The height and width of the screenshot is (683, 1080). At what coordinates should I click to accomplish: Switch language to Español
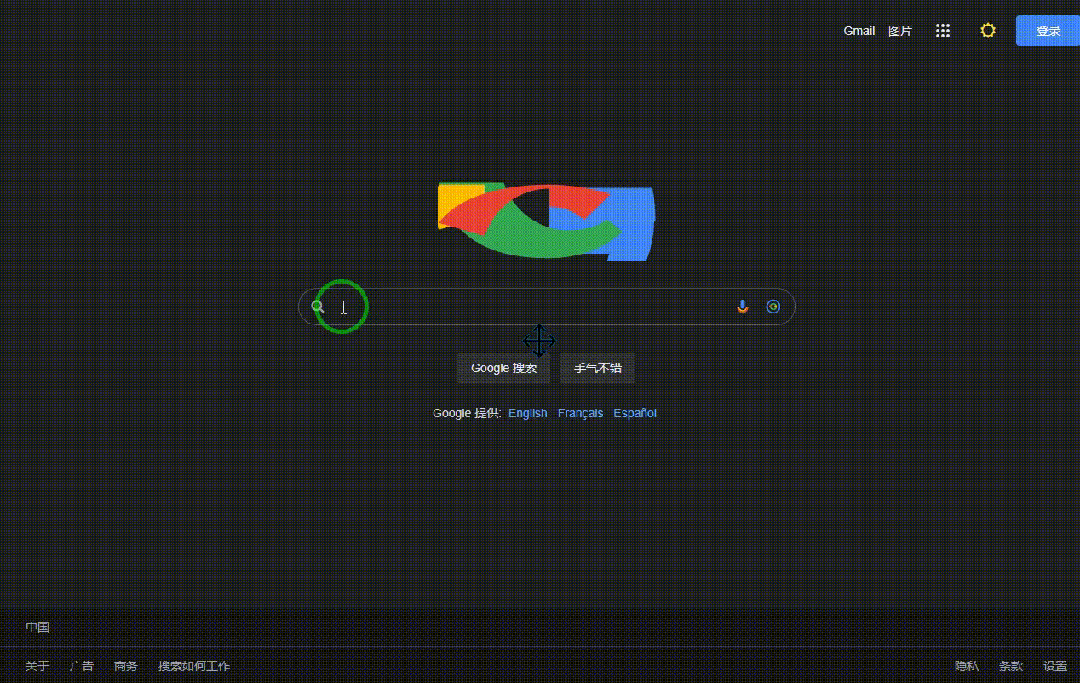635,413
